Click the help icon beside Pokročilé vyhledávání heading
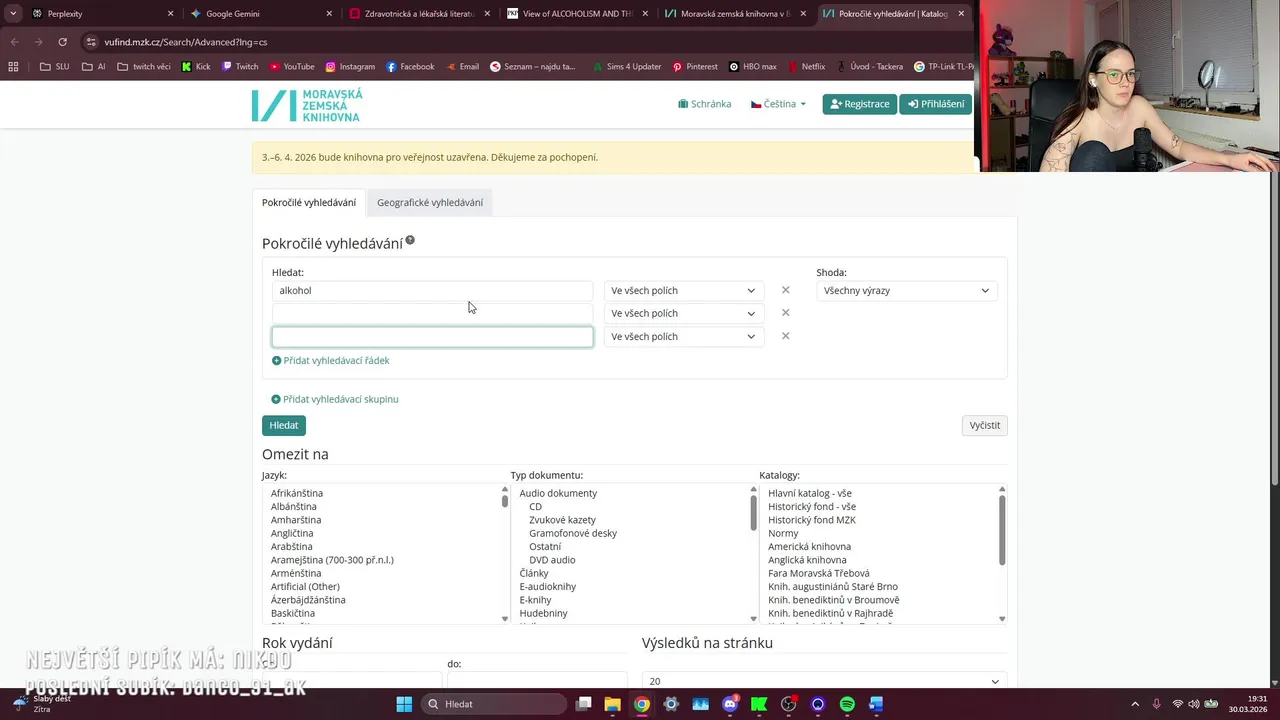1280x720 pixels. coord(410,241)
